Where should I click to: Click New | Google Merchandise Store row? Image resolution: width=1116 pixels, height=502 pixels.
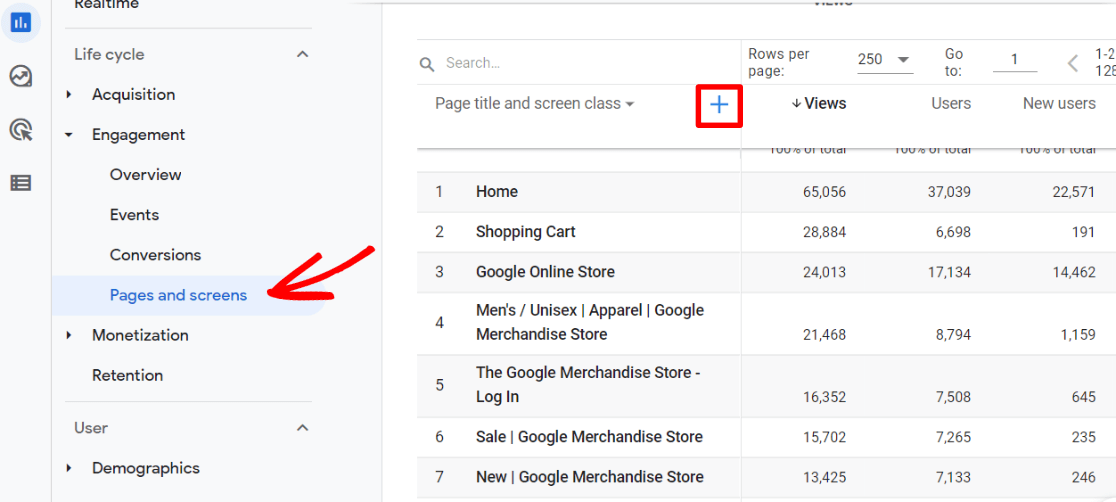coord(589,476)
